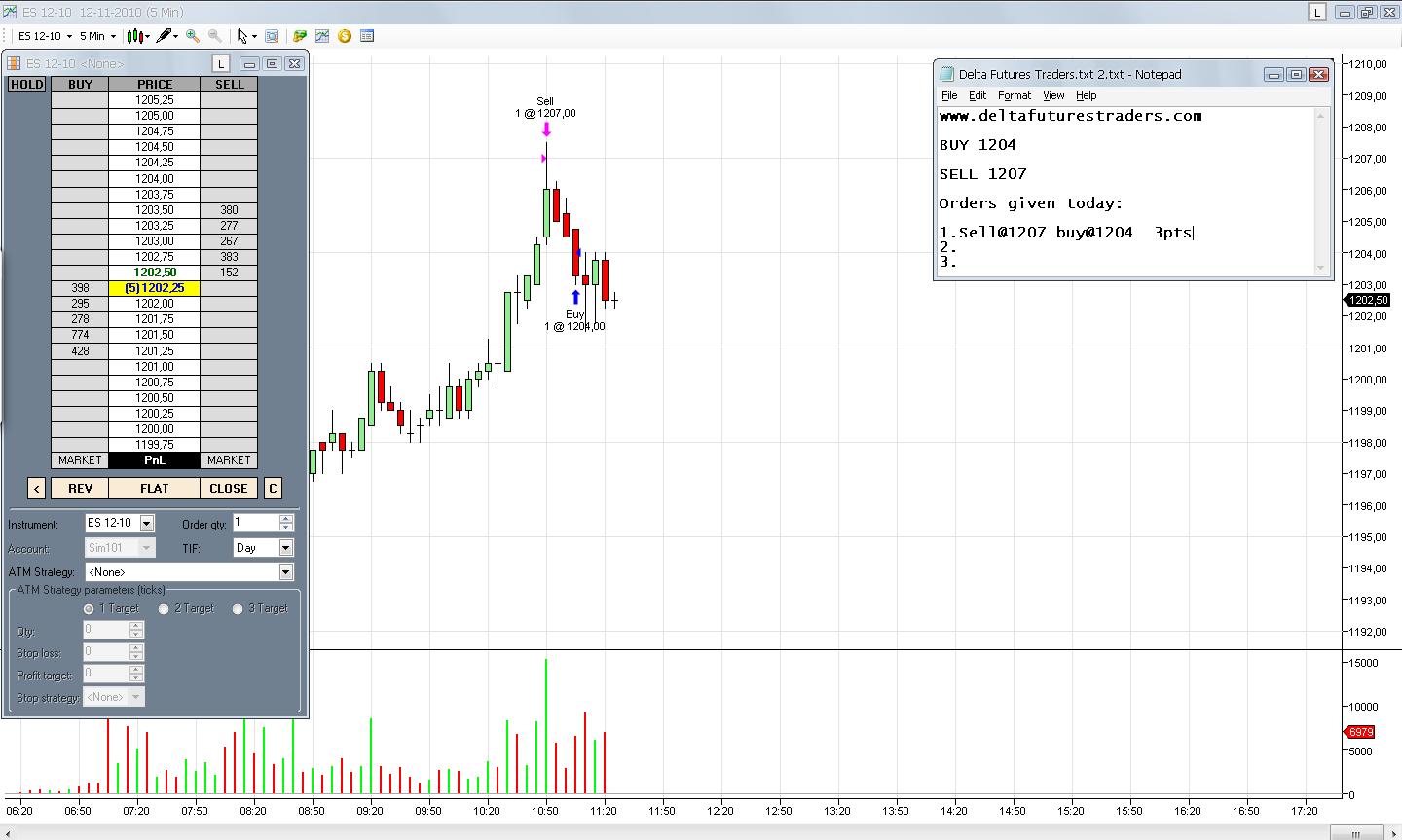Select the 3 Target radio button
1402x840 pixels.
pyautogui.click(x=238, y=608)
